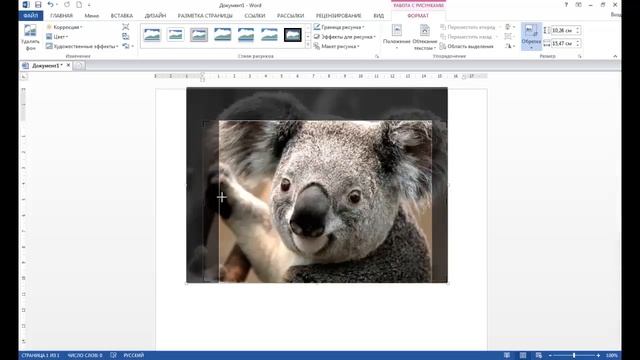Screen dimensions: 640x360
Task: Apply the third highlighted picture style
Action: 199,35
